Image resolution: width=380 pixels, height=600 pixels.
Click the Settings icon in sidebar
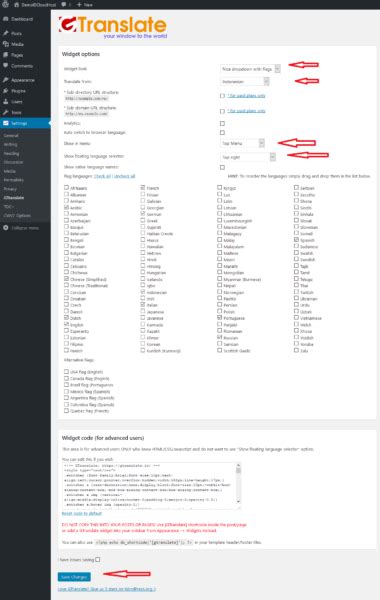5,123
